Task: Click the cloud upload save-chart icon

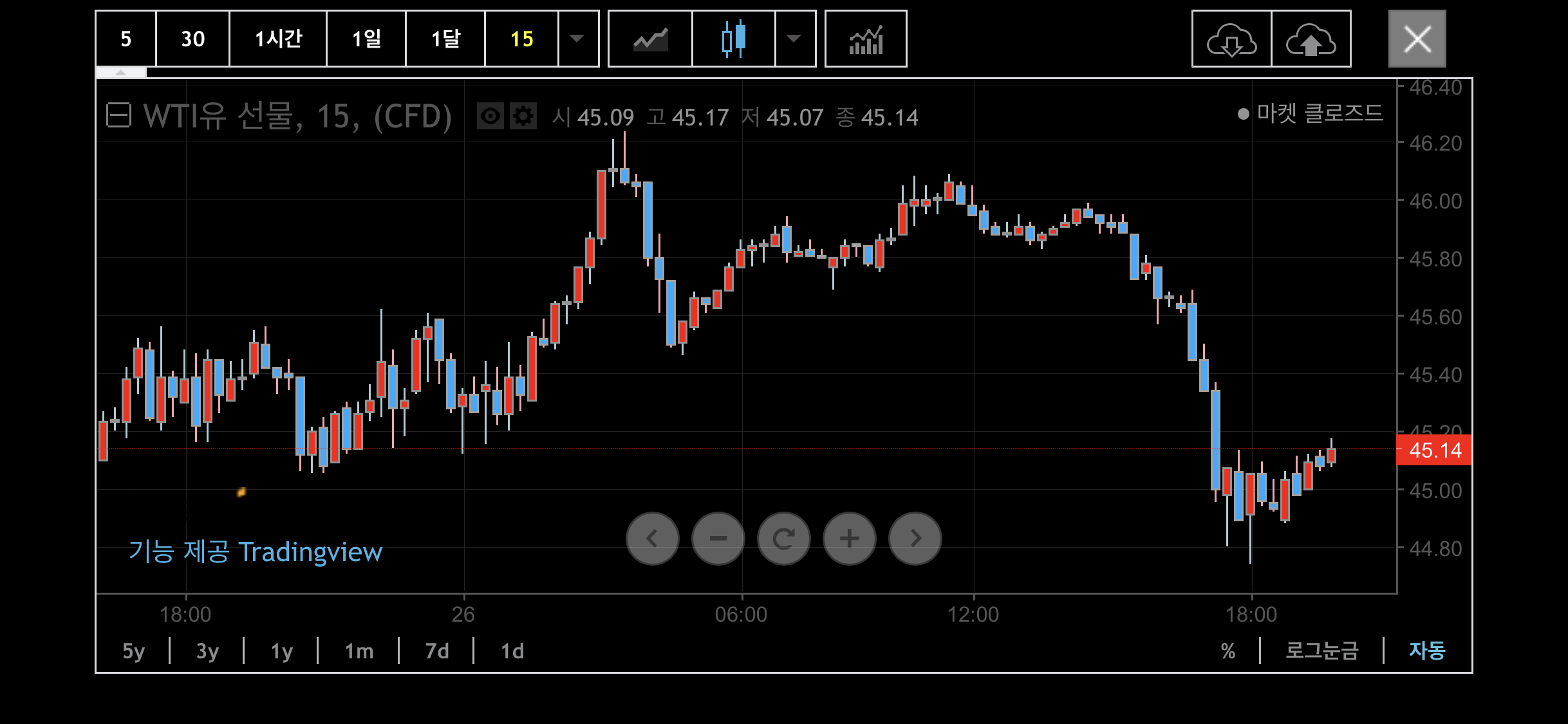Action: pos(1311,39)
